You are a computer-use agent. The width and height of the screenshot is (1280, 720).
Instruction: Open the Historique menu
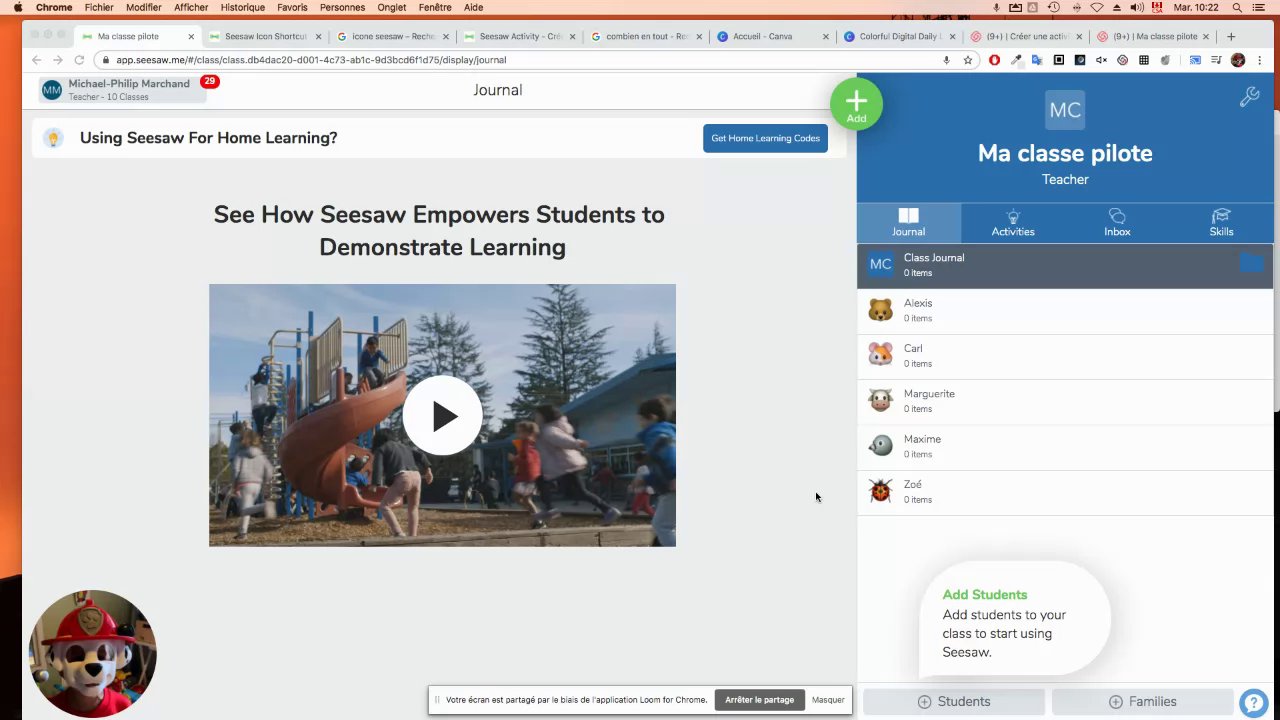243,7
